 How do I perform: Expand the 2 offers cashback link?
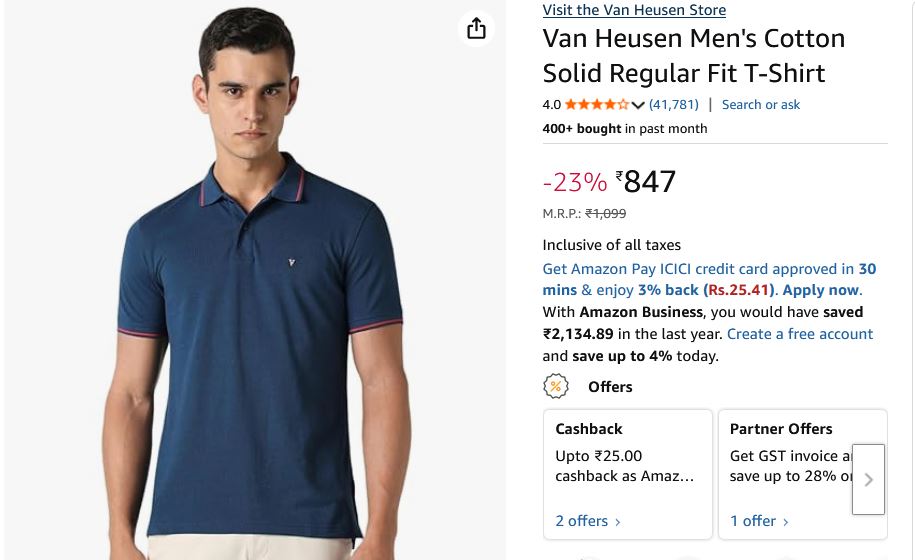(x=588, y=521)
